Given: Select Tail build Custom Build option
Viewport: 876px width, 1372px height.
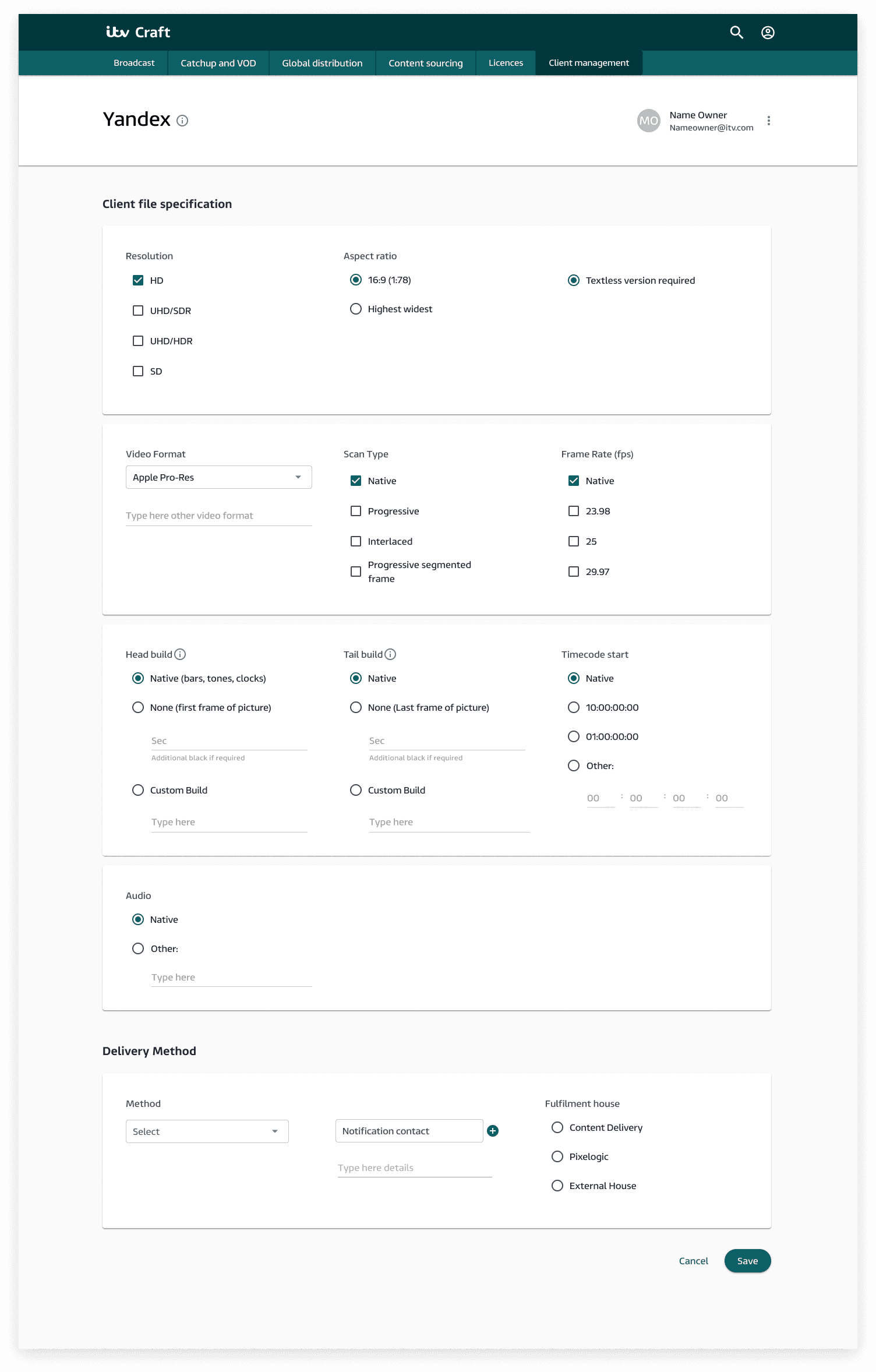Looking at the screenshot, I should (356, 790).
